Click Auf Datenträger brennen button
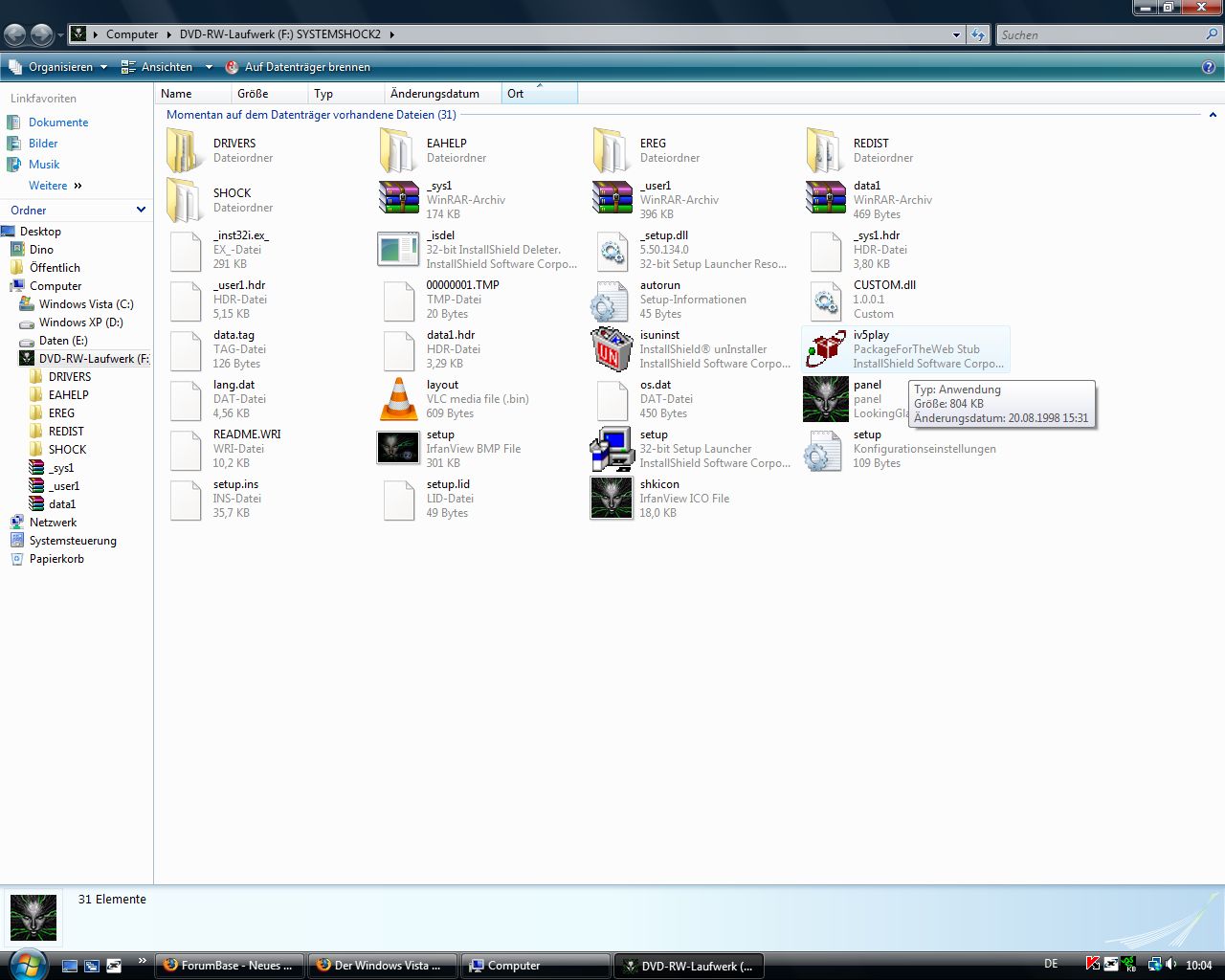The image size is (1225, 980). click(298, 67)
